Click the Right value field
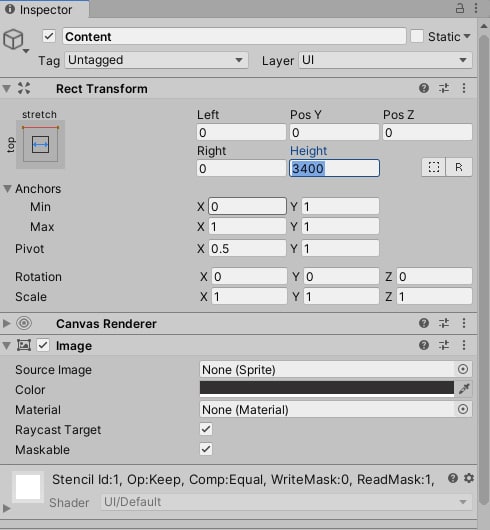Image resolution: width=490 pixels, height=530 pixels. [241, 168]
